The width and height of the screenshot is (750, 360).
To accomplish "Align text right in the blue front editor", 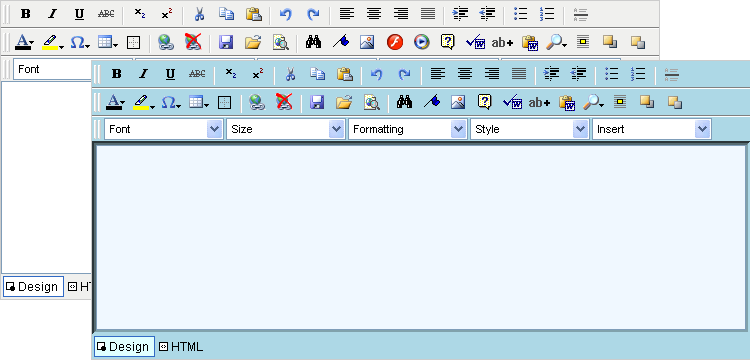I will (492, 74).
